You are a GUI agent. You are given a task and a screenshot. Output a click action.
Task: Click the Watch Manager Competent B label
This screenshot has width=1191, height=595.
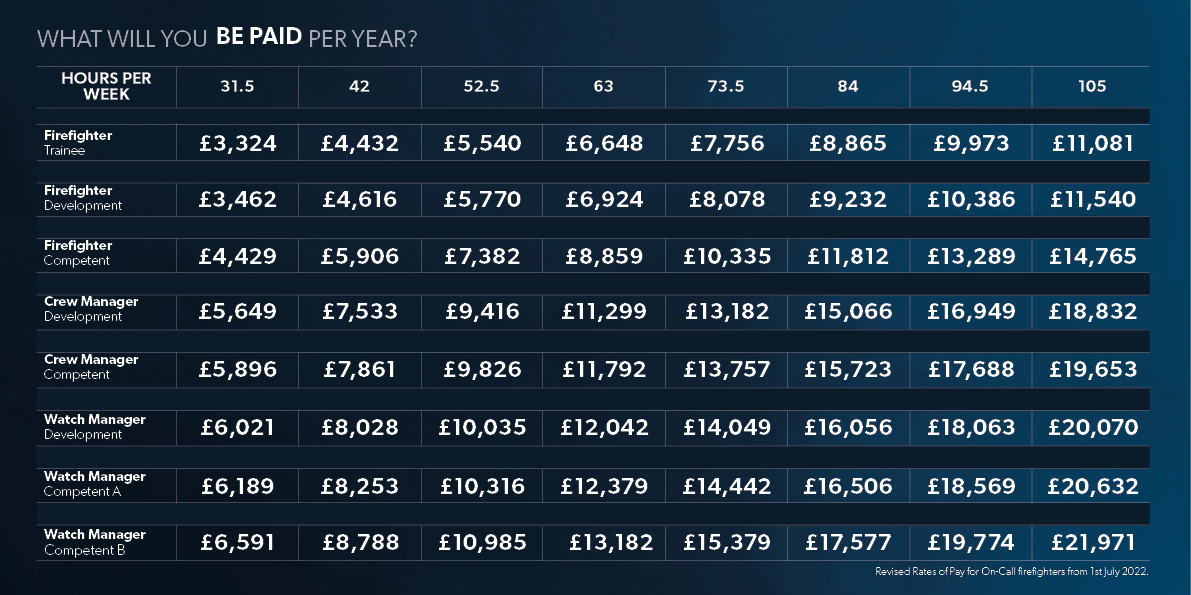[x=95, y=542]
